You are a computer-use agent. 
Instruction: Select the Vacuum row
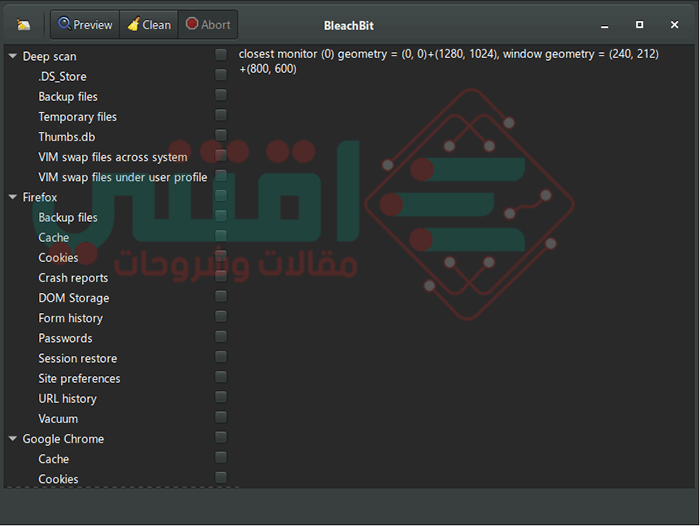(58, 419)
